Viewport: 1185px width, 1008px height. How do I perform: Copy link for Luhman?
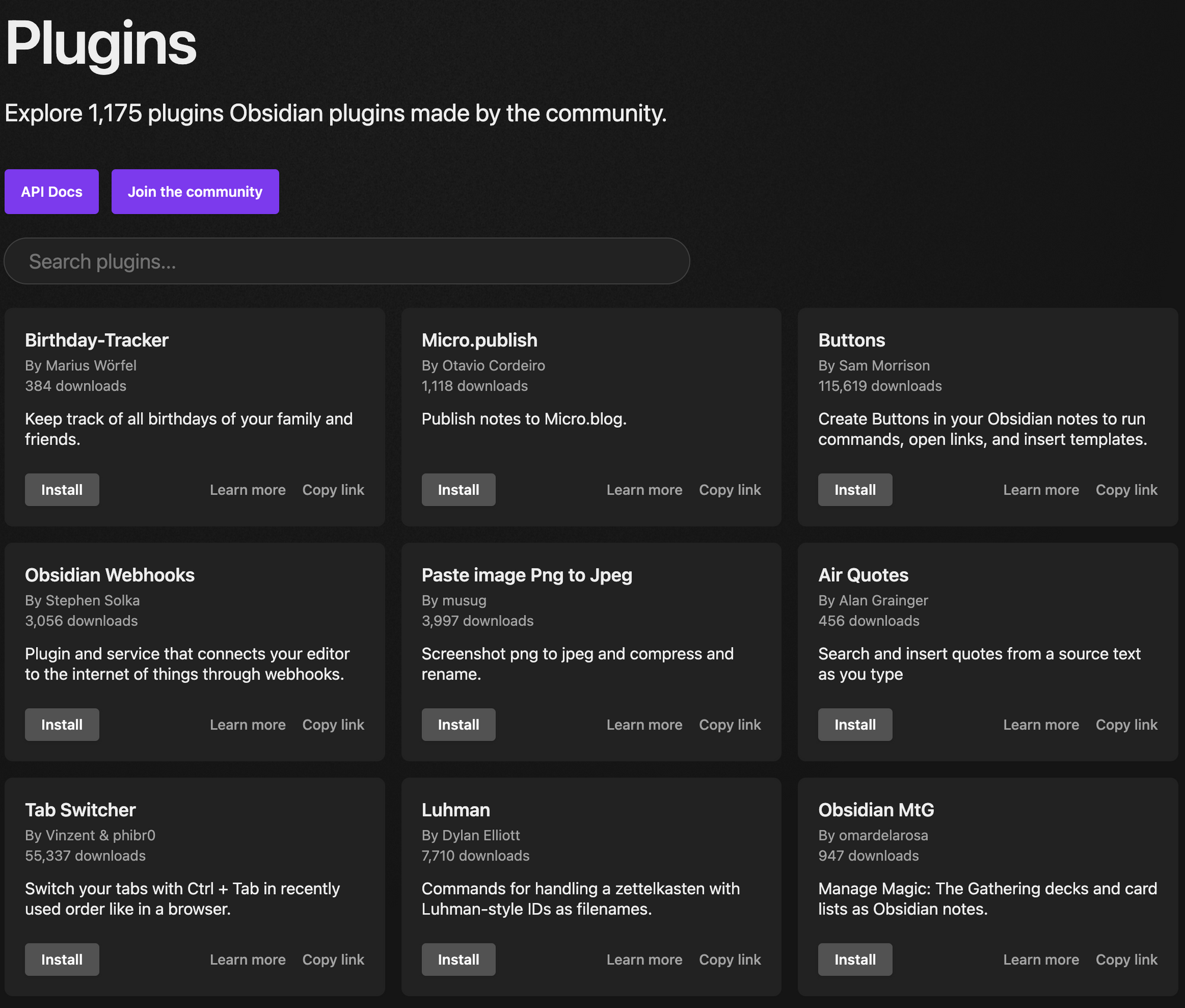tap(730, 959)
